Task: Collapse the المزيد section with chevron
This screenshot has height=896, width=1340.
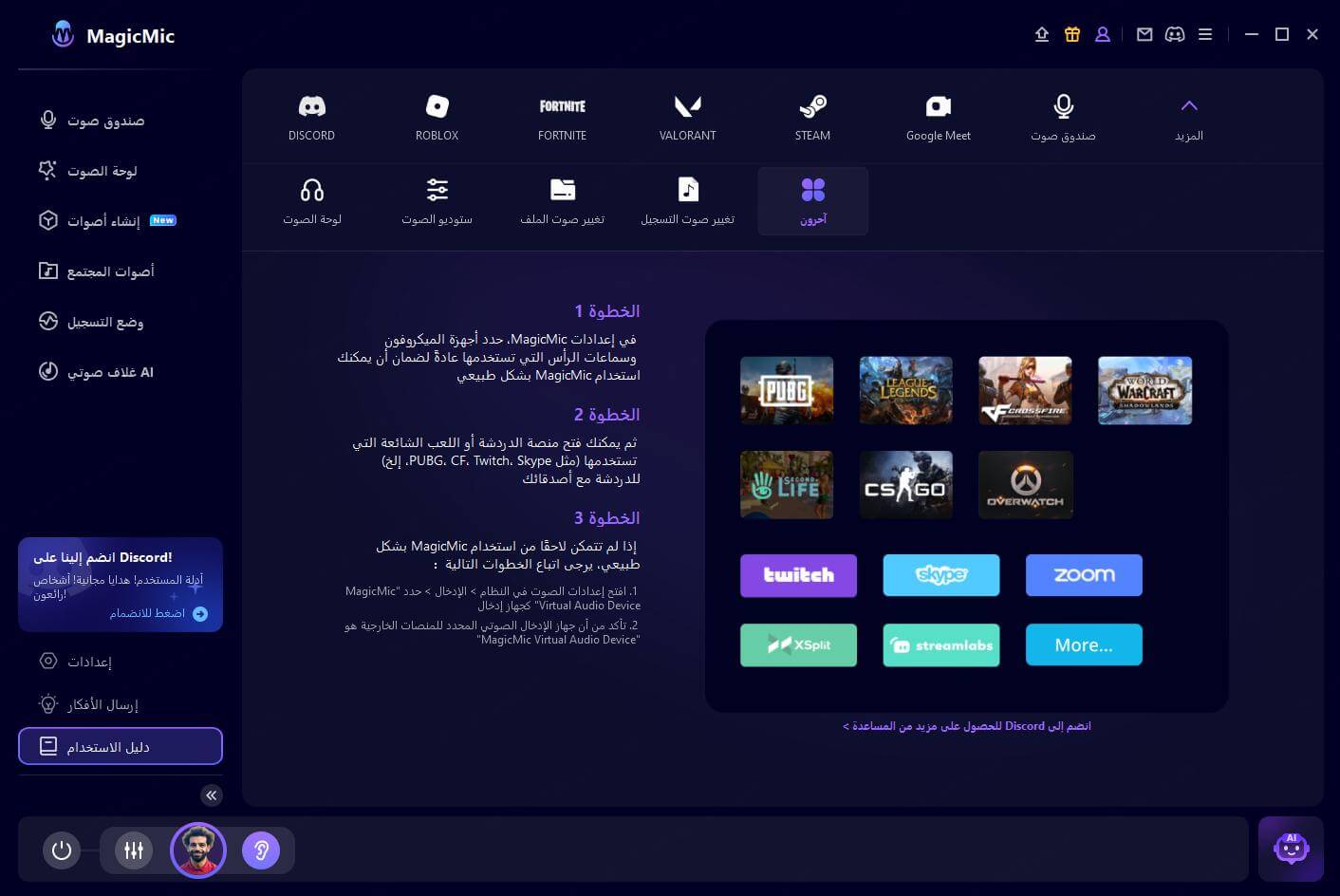Action: (x=1189, y=118)
